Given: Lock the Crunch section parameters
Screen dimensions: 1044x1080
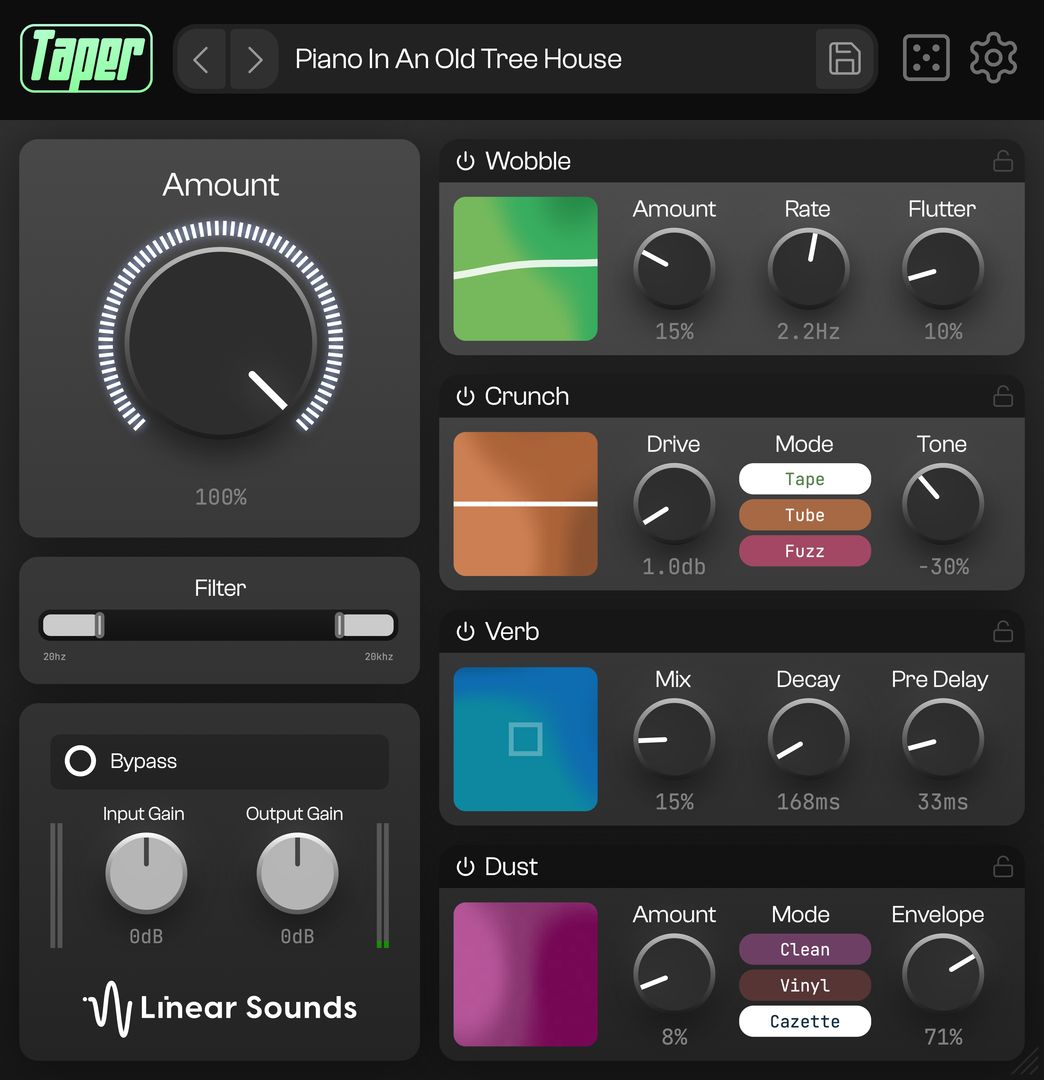Looking at the screenshot, I should [x=1002, y=396].
